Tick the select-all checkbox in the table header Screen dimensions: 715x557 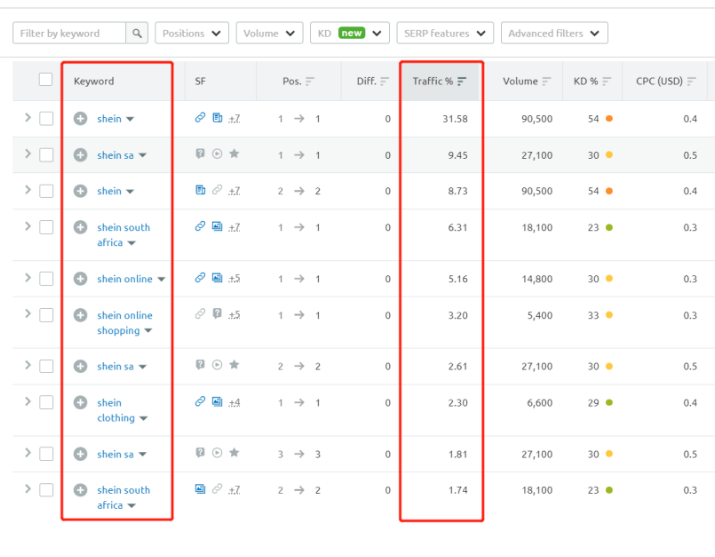(46, 79)
